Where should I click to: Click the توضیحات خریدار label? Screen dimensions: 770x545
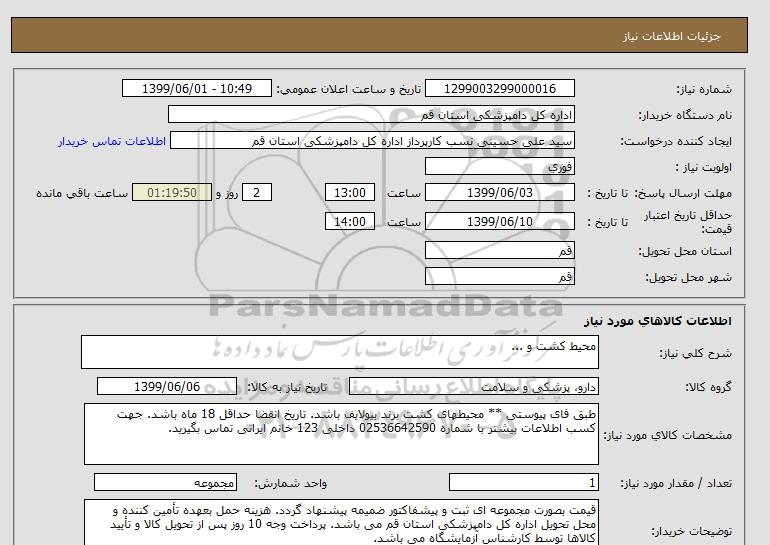(691, 531)
